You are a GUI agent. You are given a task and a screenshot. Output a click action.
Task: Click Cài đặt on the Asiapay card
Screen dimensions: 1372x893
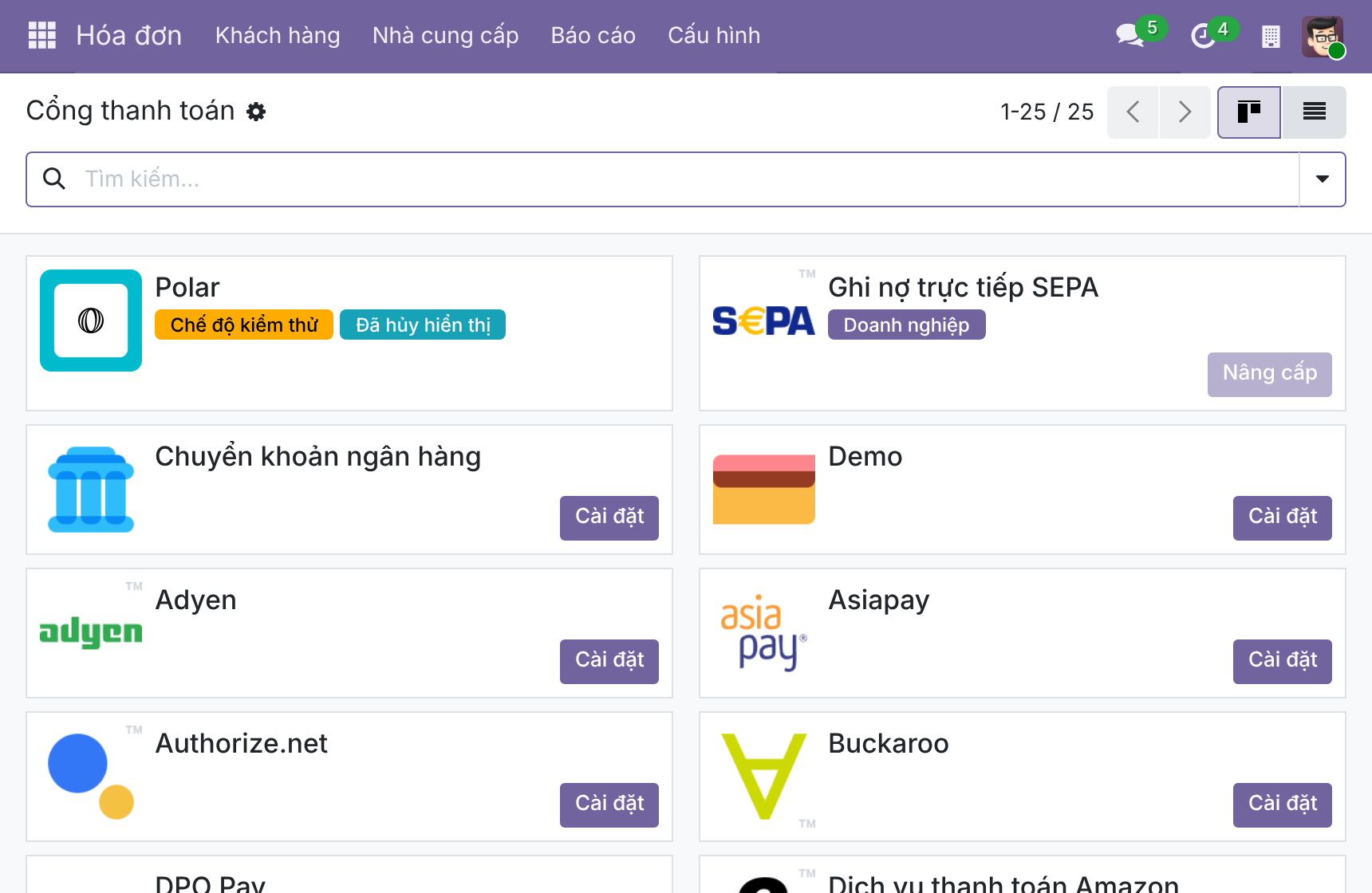coord(1283,662)
